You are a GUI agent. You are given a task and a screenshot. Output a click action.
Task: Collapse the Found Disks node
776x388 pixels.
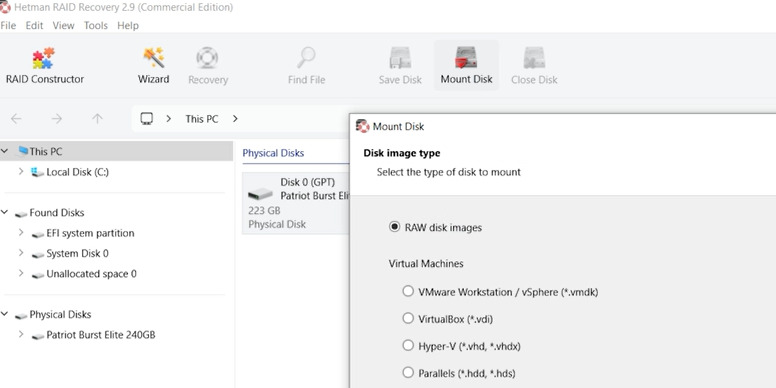pyautogui.click(x=4, y=212)
